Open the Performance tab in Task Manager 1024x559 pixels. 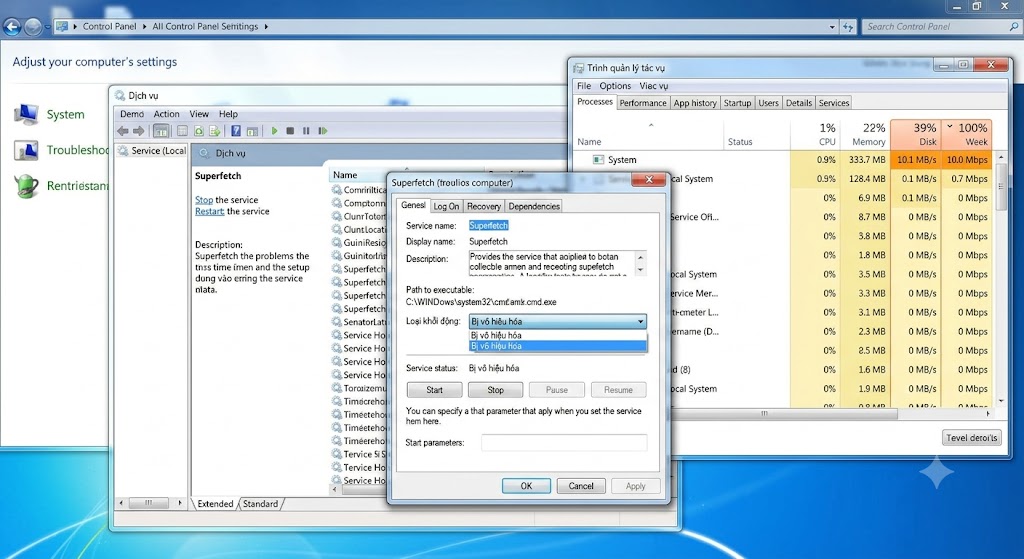pyautogui.click(x=643, y=103)
